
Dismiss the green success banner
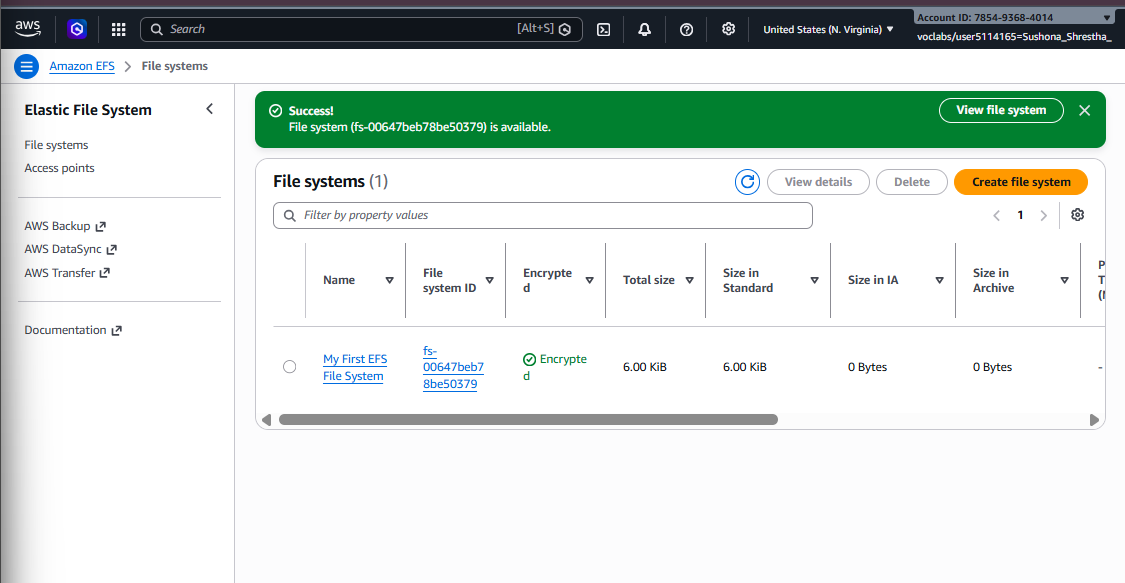tap(1084, 110)
